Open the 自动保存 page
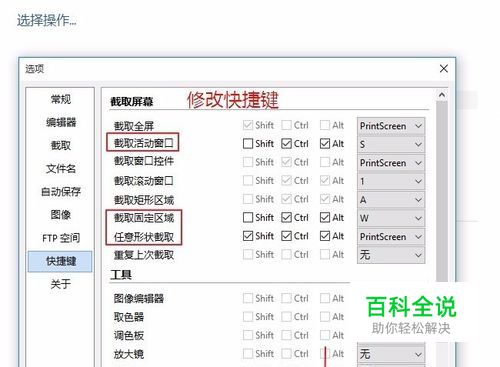This screenshot has height=367, width=500. [61, 191]
